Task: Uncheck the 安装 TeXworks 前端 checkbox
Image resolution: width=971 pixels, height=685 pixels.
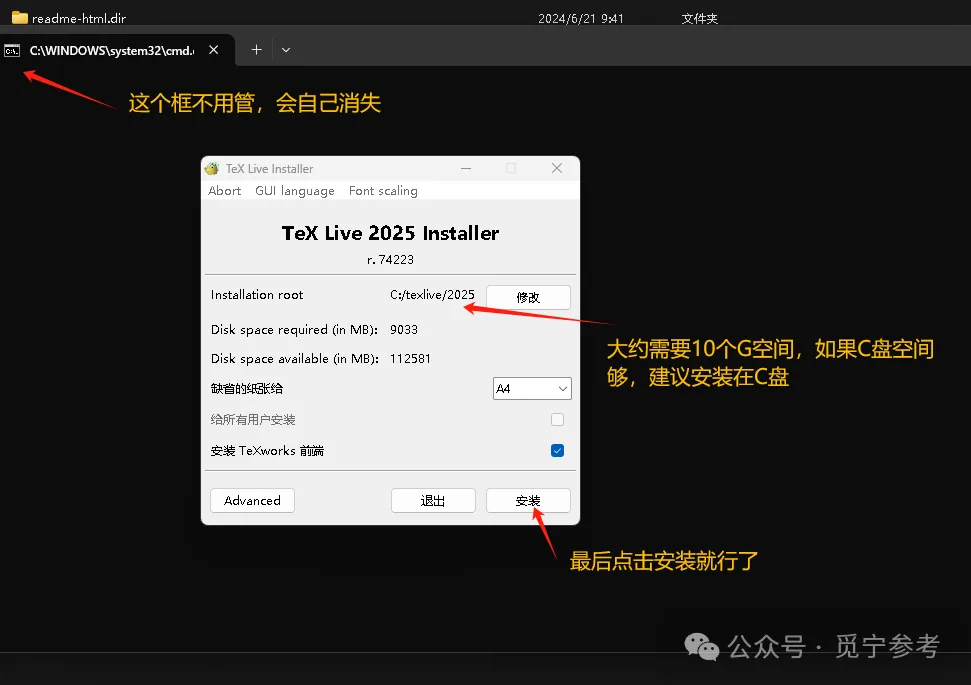Action: pyautogui.click(x=557, y=450)
